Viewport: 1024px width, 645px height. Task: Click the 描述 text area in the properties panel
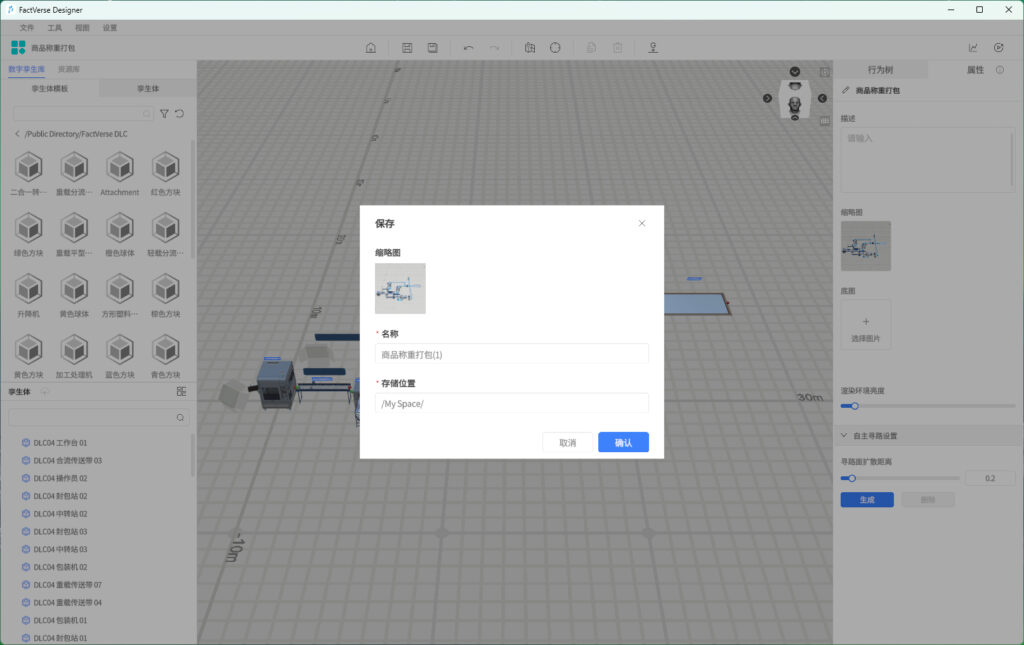tap(927, 160)
